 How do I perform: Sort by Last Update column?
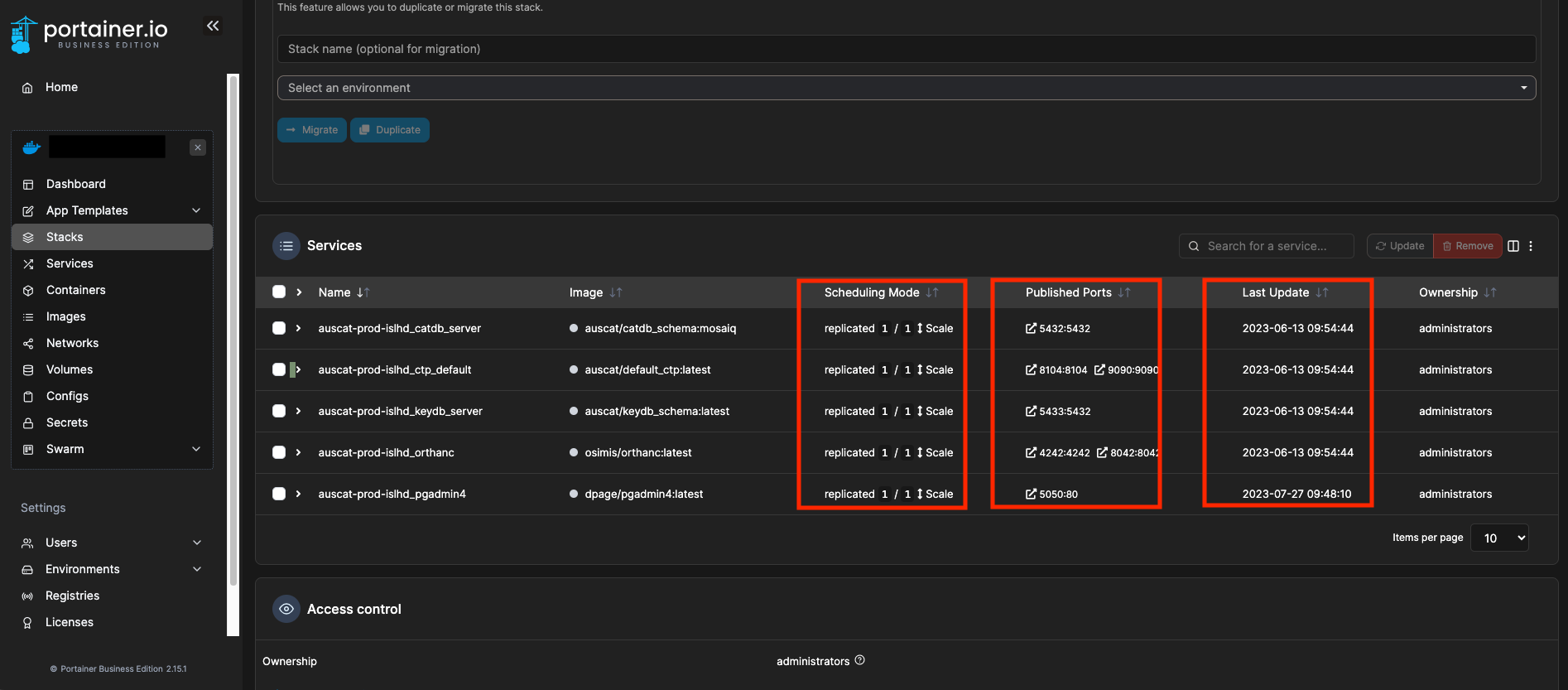tap(1285, 292)
